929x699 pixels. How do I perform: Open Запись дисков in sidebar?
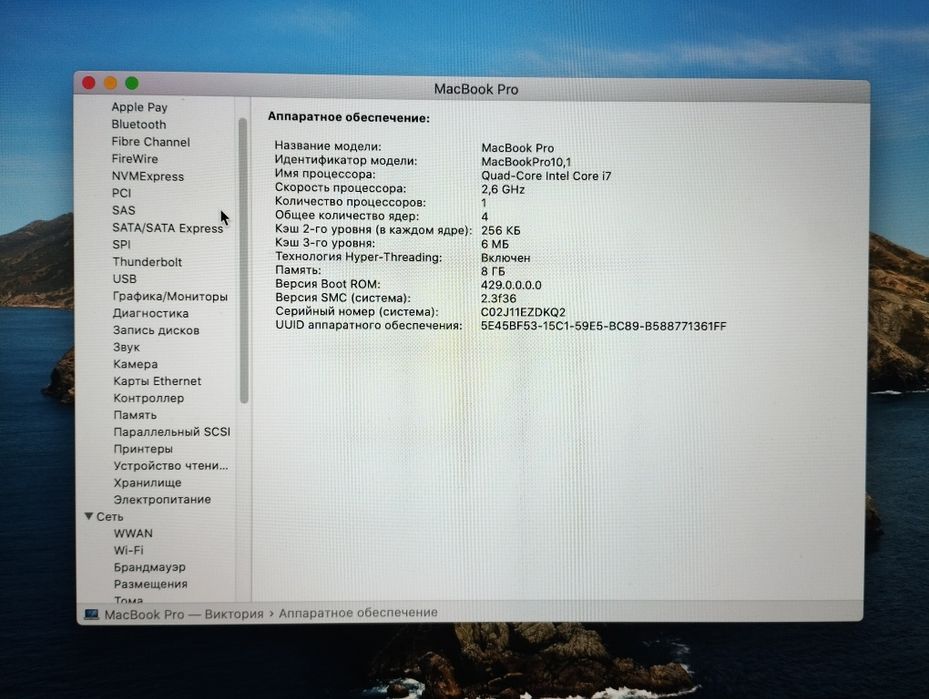pyautogui.click(x=156, y=331)
